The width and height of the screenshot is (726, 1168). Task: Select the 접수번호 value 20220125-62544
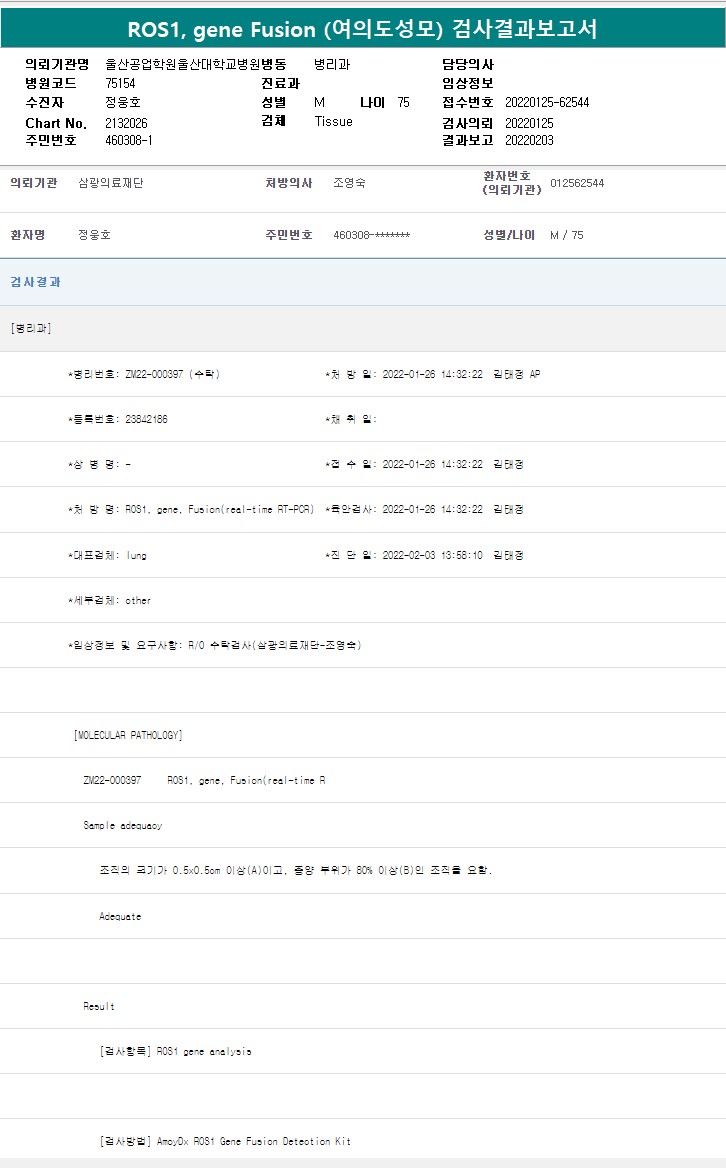coord(546,103)
